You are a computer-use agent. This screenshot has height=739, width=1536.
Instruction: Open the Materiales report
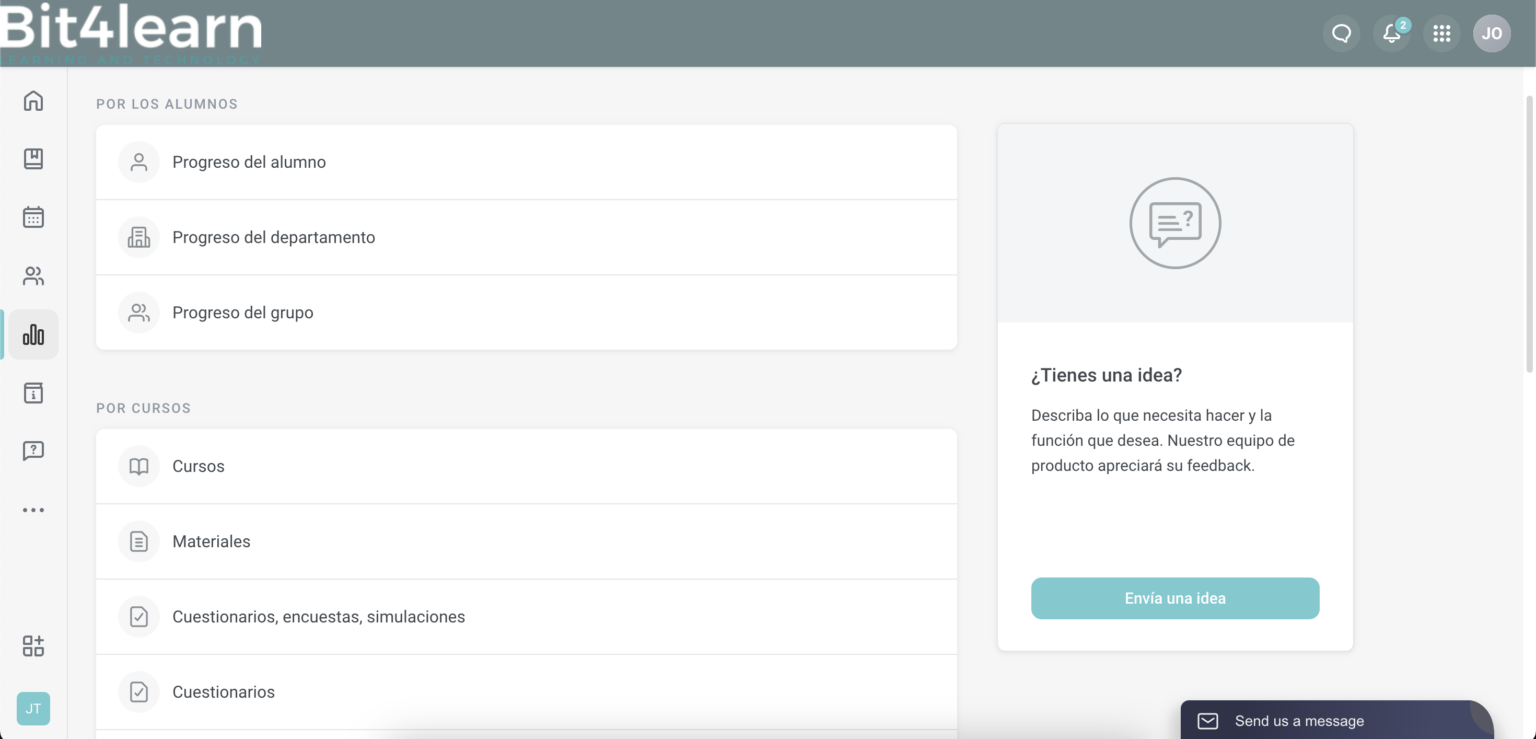click(526, 541)
